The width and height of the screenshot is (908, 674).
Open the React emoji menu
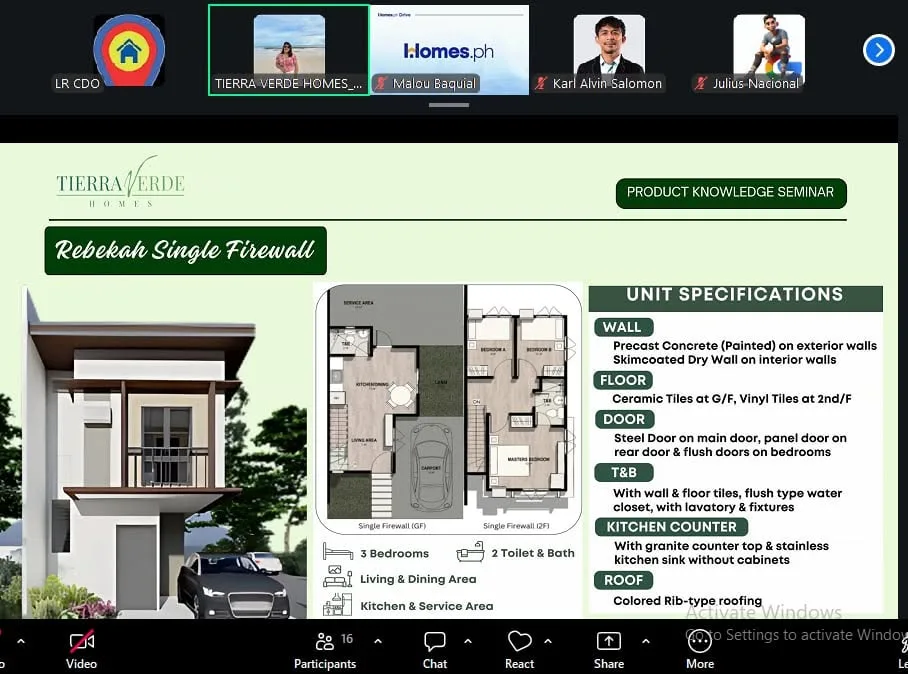519,650
